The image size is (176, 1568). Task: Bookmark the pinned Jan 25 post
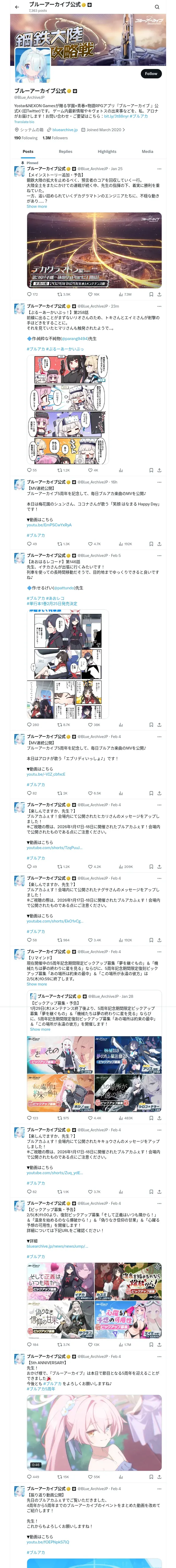click(151, 294)
